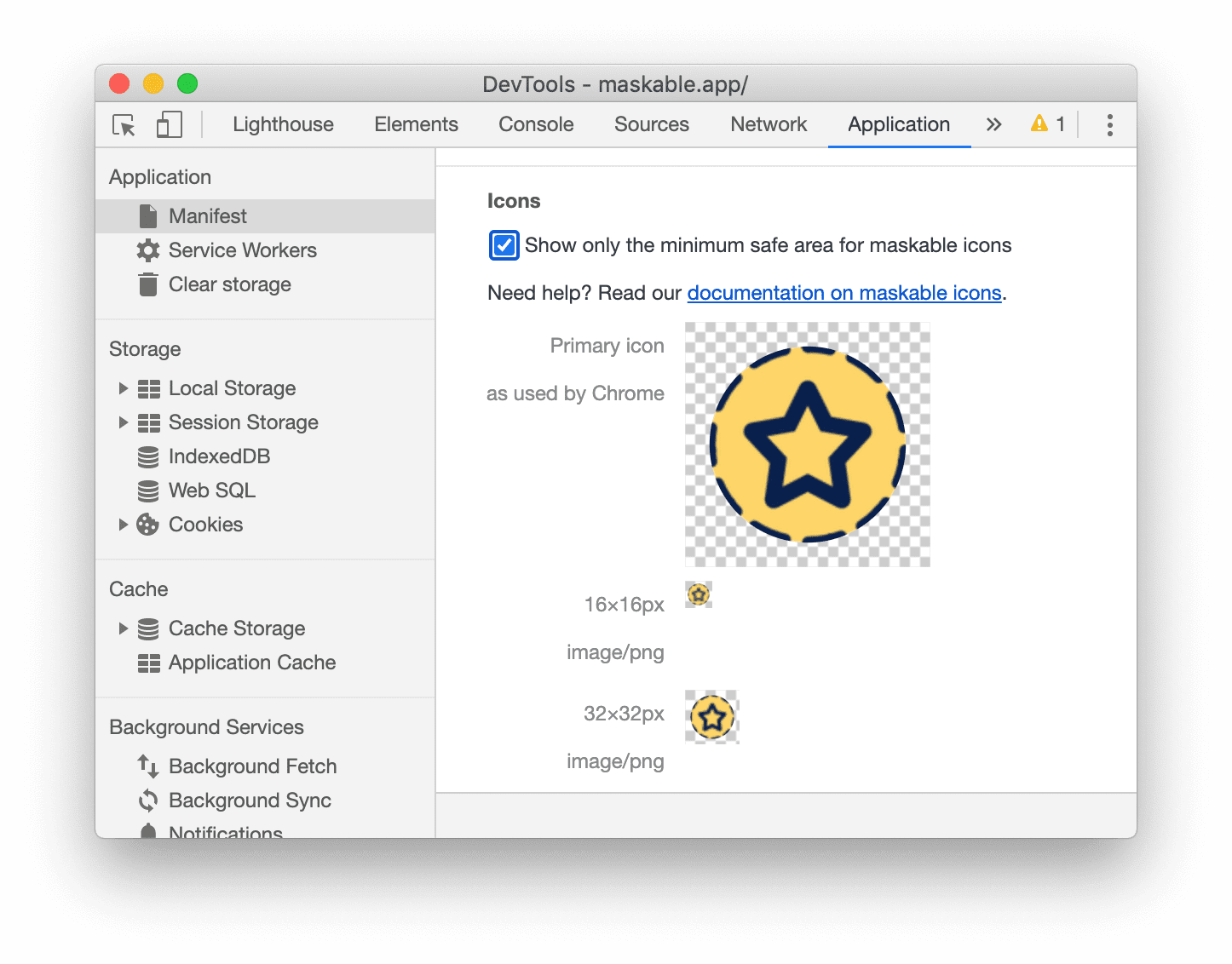
Task: Uncheck Show only the minimum safe area
Action: 503,244
